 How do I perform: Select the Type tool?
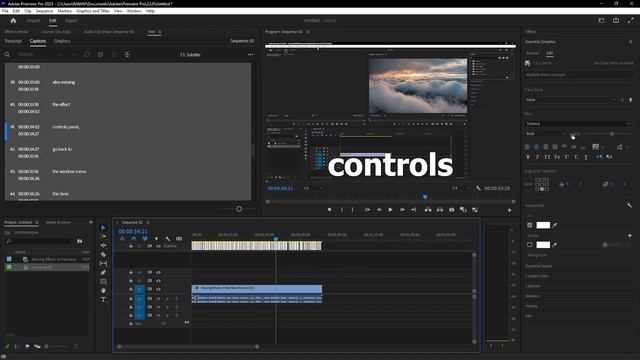click(103, 300)
